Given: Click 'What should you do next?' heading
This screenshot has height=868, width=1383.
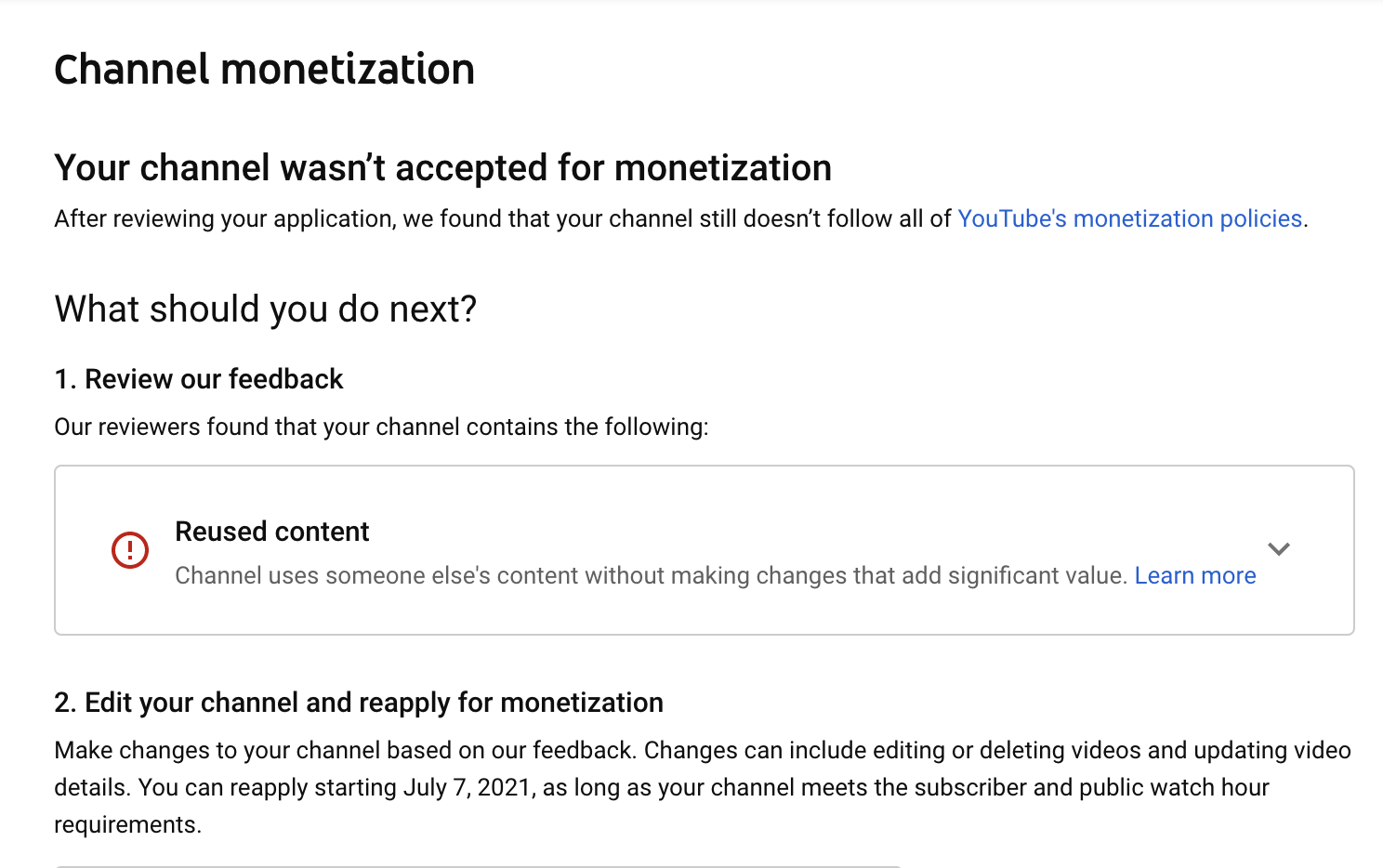Looking at the screenshot, I should pyautogui.click(x=266, y=309).
